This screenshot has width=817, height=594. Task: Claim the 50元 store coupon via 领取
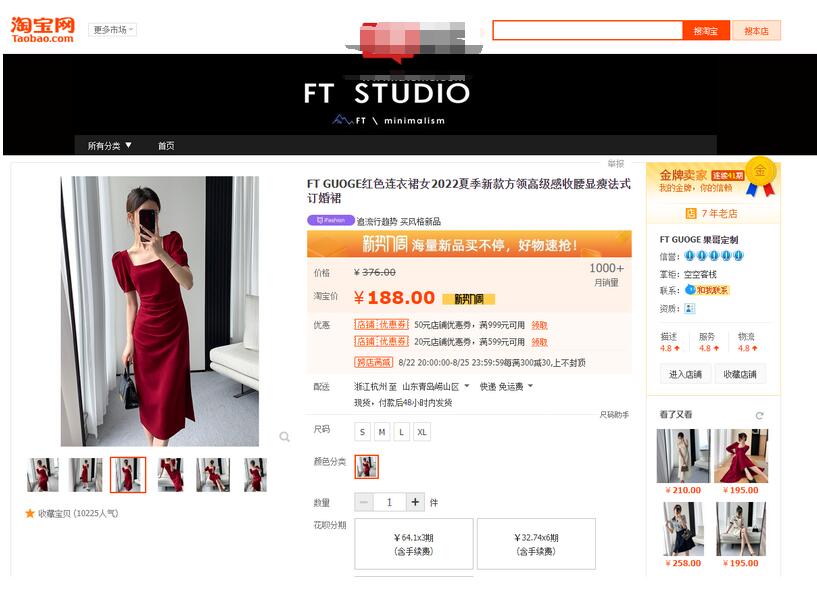click(539, 325)
